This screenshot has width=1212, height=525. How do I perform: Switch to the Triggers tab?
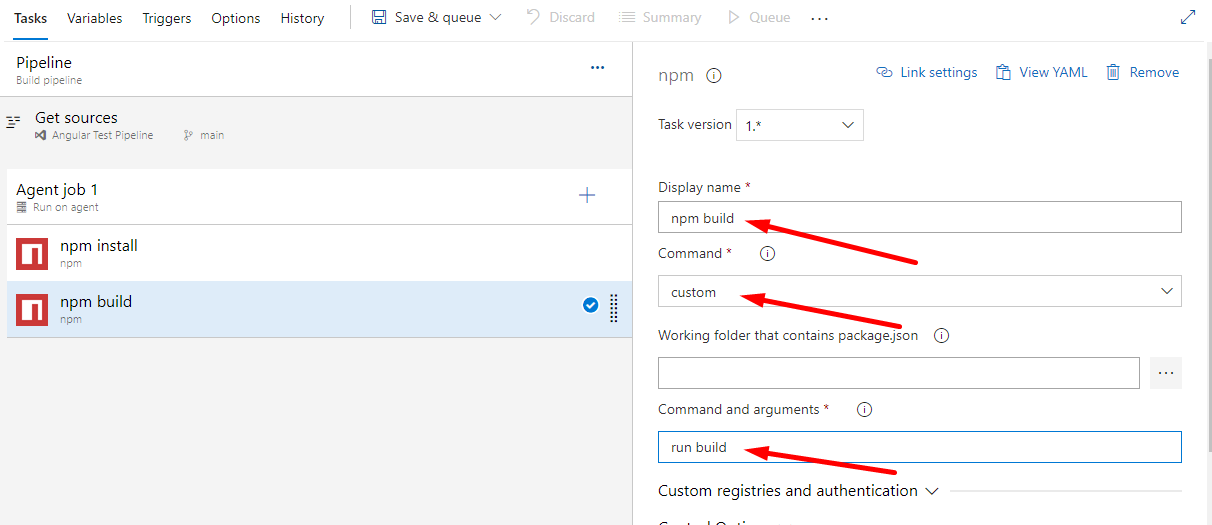coord(166,18)
